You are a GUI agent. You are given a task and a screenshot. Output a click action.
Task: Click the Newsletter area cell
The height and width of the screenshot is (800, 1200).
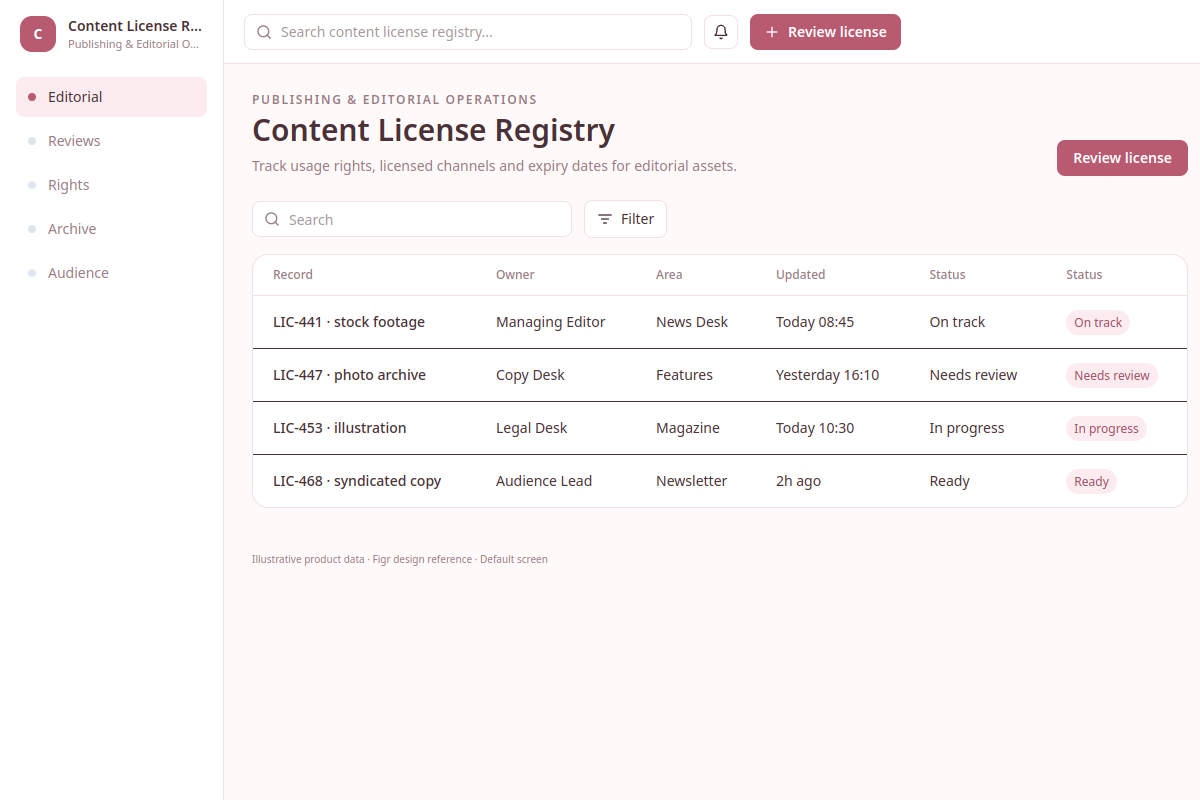(691, 481)
